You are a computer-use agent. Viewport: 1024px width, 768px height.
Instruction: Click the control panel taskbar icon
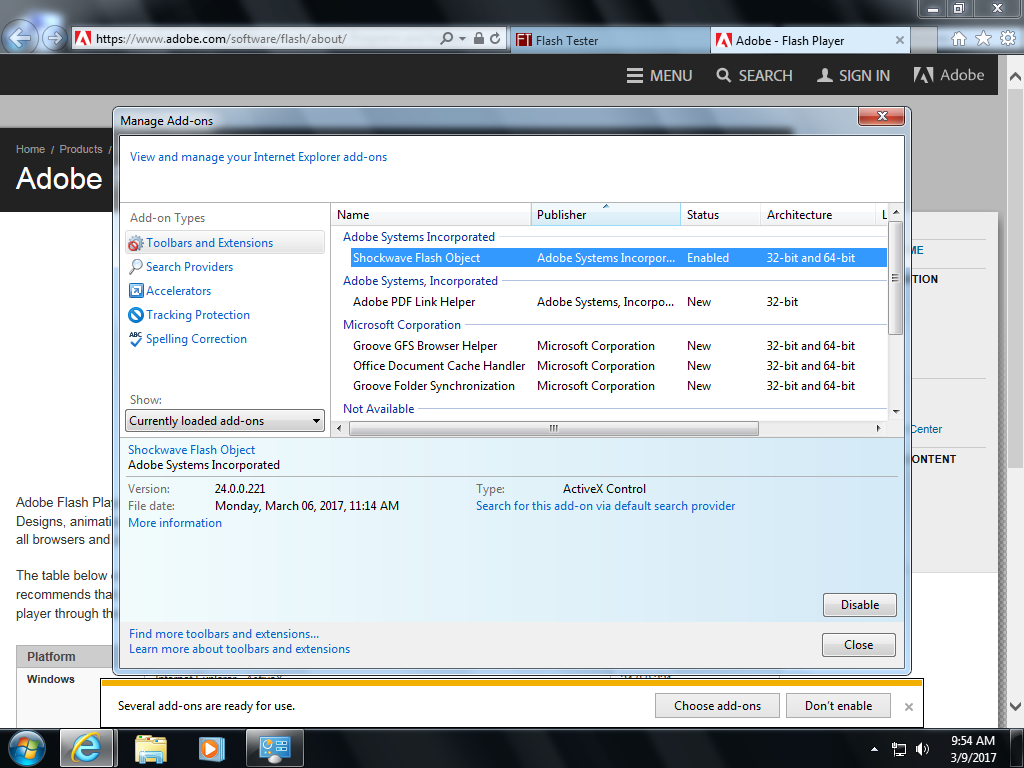click(274, 748)
